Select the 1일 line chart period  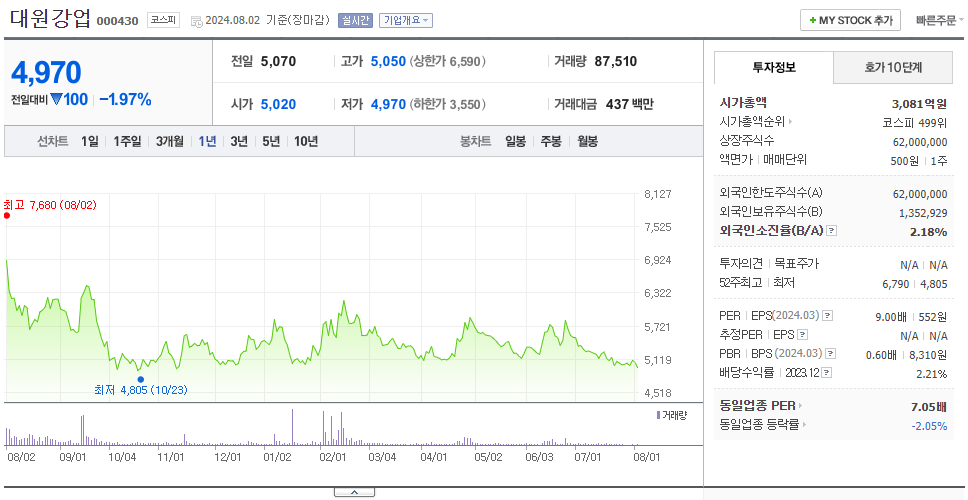[x=90, y=141]
